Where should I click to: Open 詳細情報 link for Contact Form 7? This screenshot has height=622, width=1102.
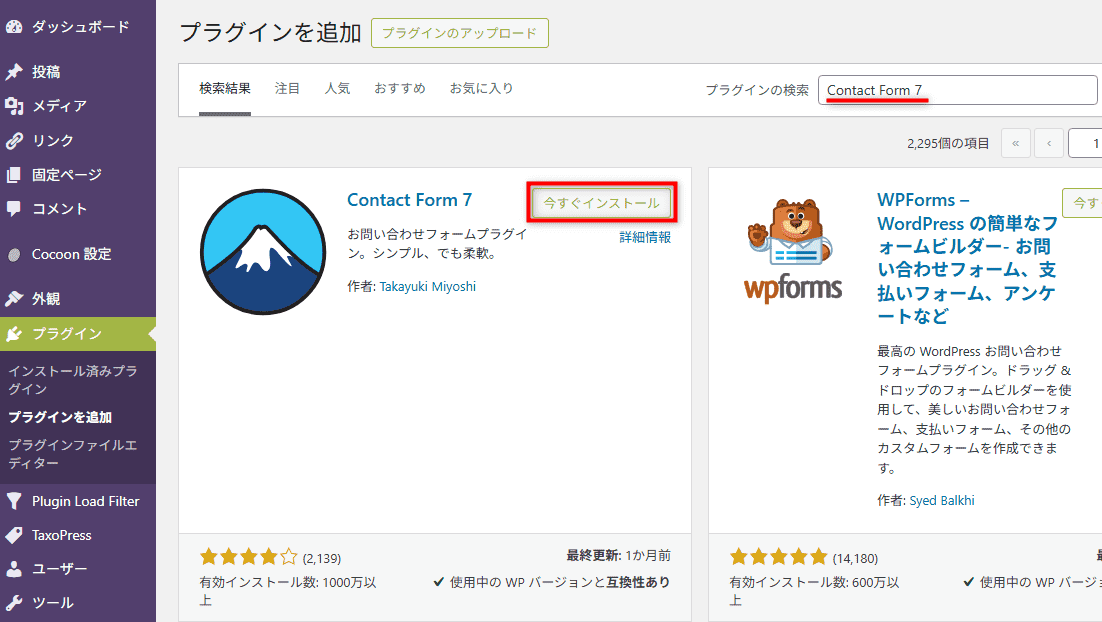645,238
